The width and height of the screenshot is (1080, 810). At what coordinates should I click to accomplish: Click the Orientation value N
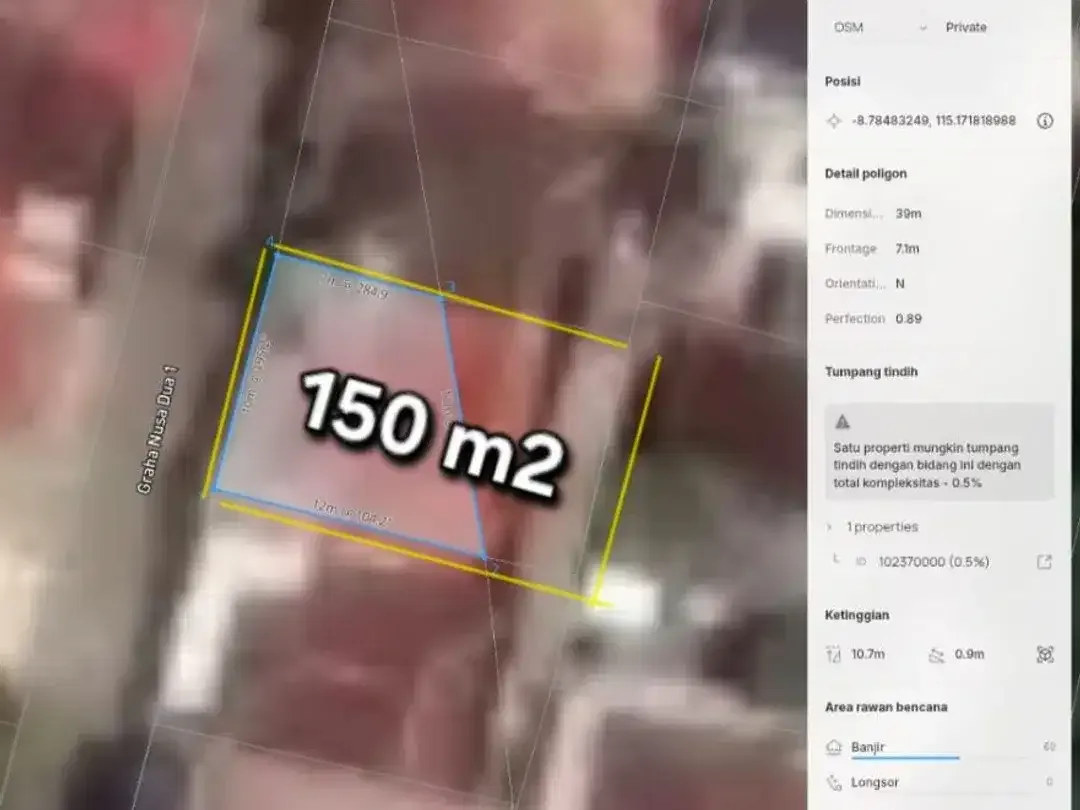[x=900, y=284]
